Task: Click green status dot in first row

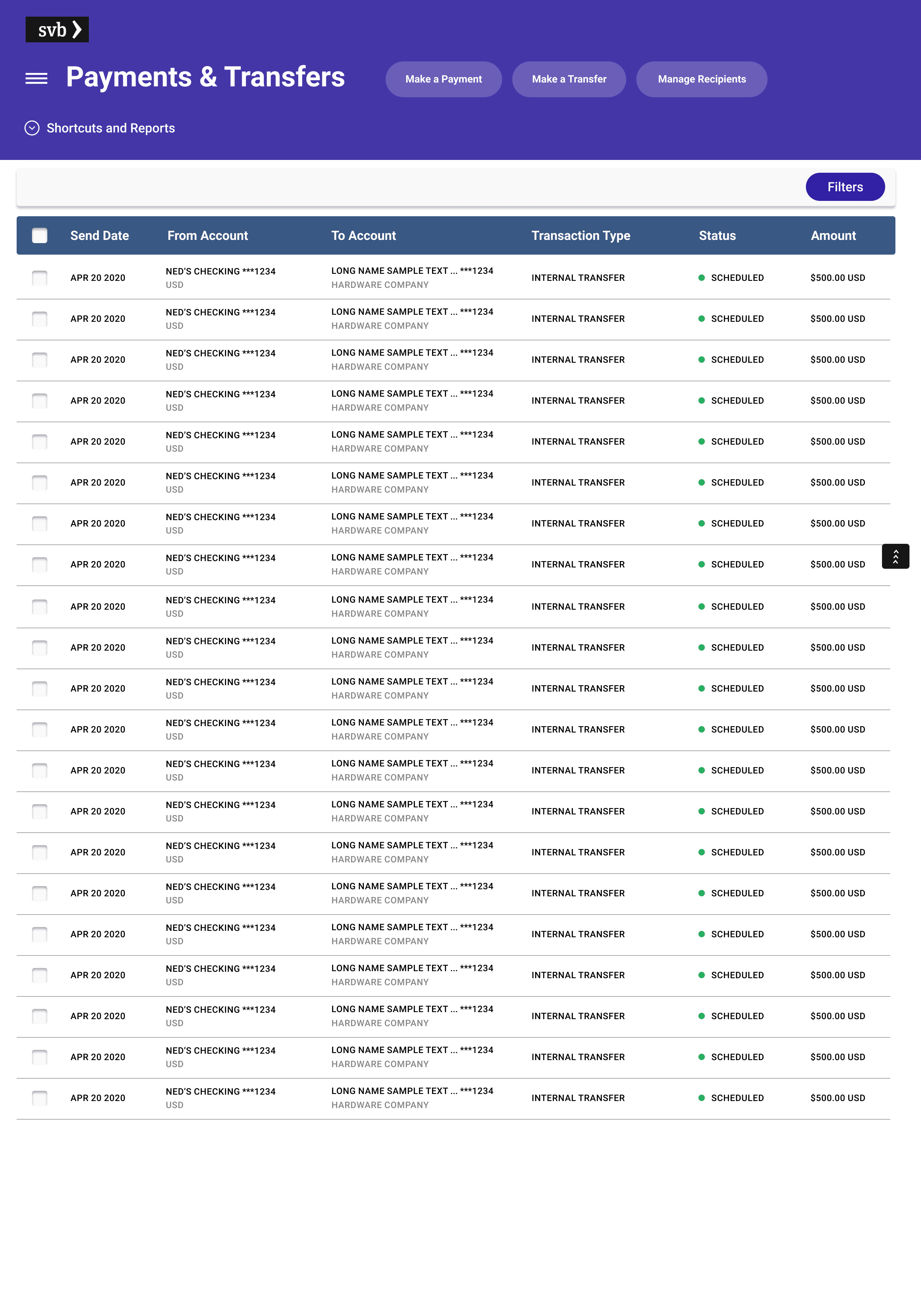Action: tap(701, 278)
